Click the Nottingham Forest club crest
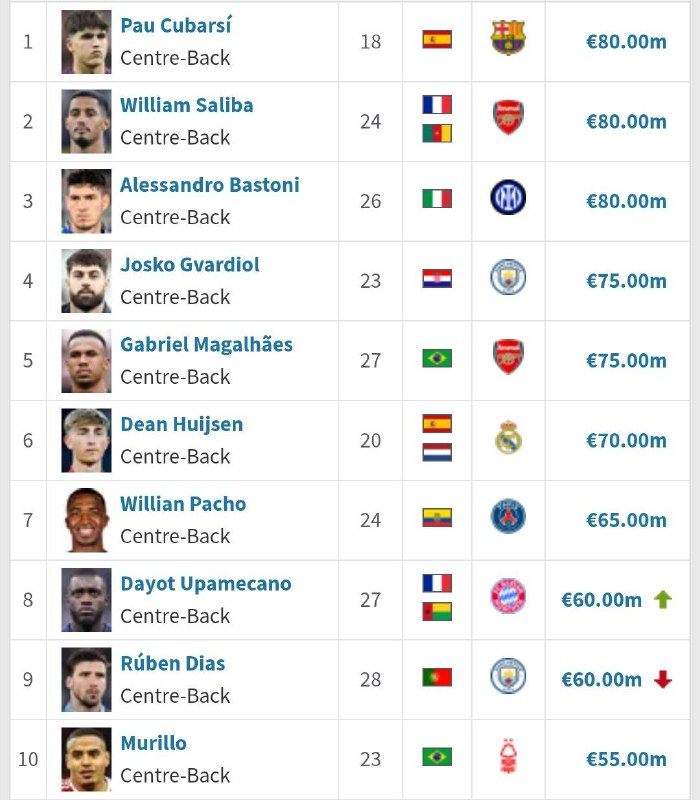 (x=508, y=758)
